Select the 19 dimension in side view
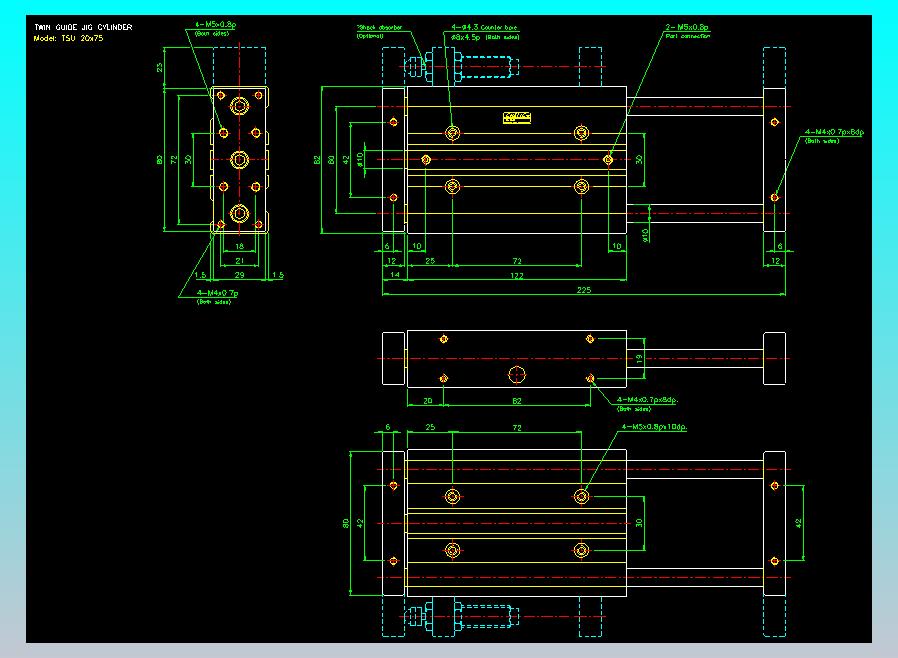The image size is (898, 658). point(640,357)
